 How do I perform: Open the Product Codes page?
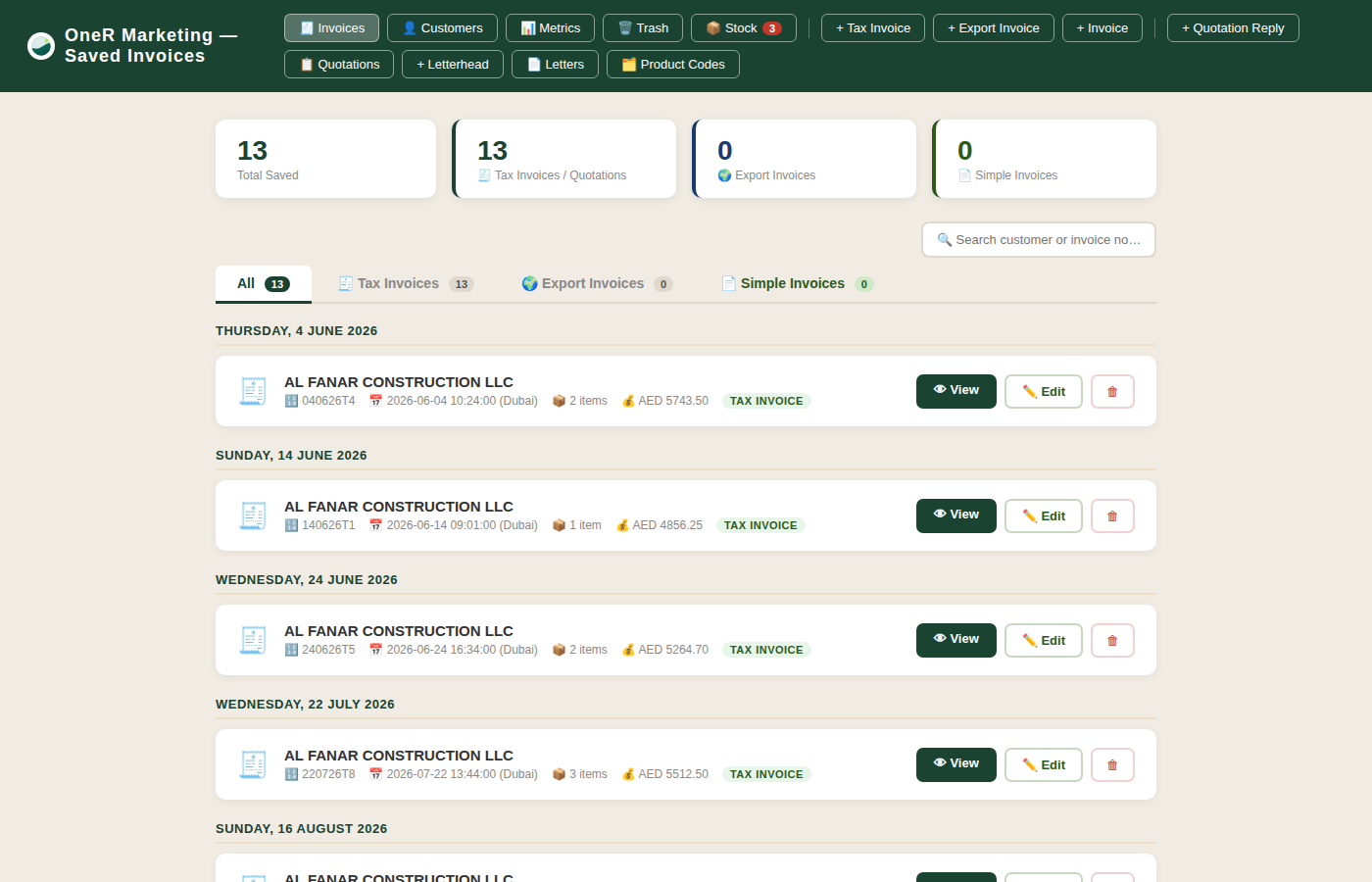pos(673,65)
